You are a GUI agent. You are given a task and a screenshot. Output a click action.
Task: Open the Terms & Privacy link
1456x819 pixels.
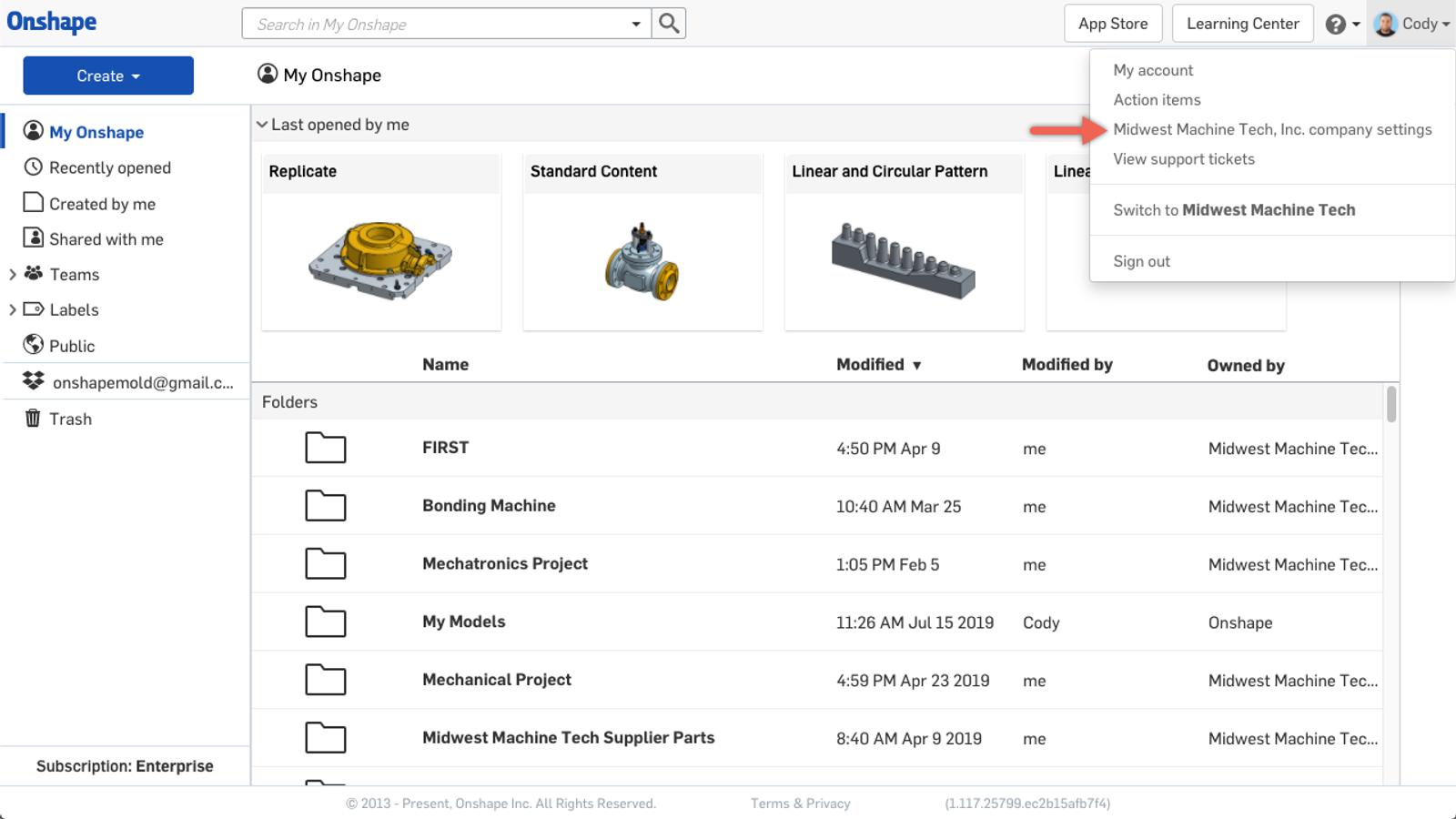[x=800, y=804]
